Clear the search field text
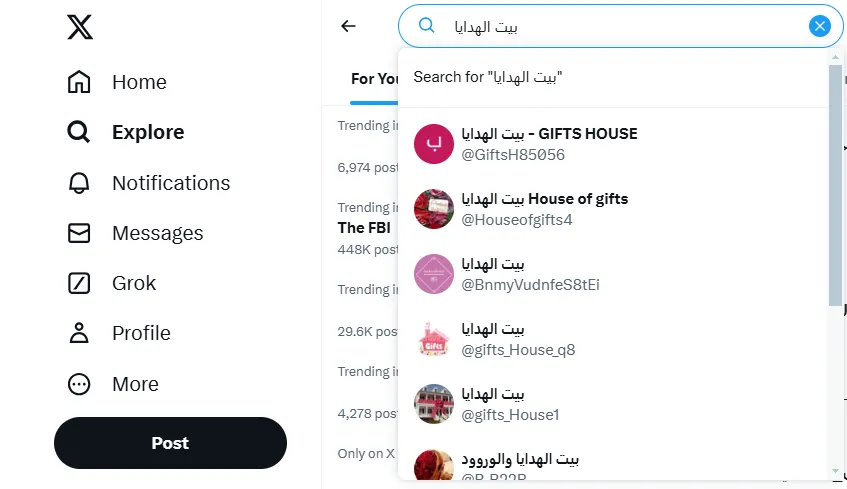 (820, 26)
